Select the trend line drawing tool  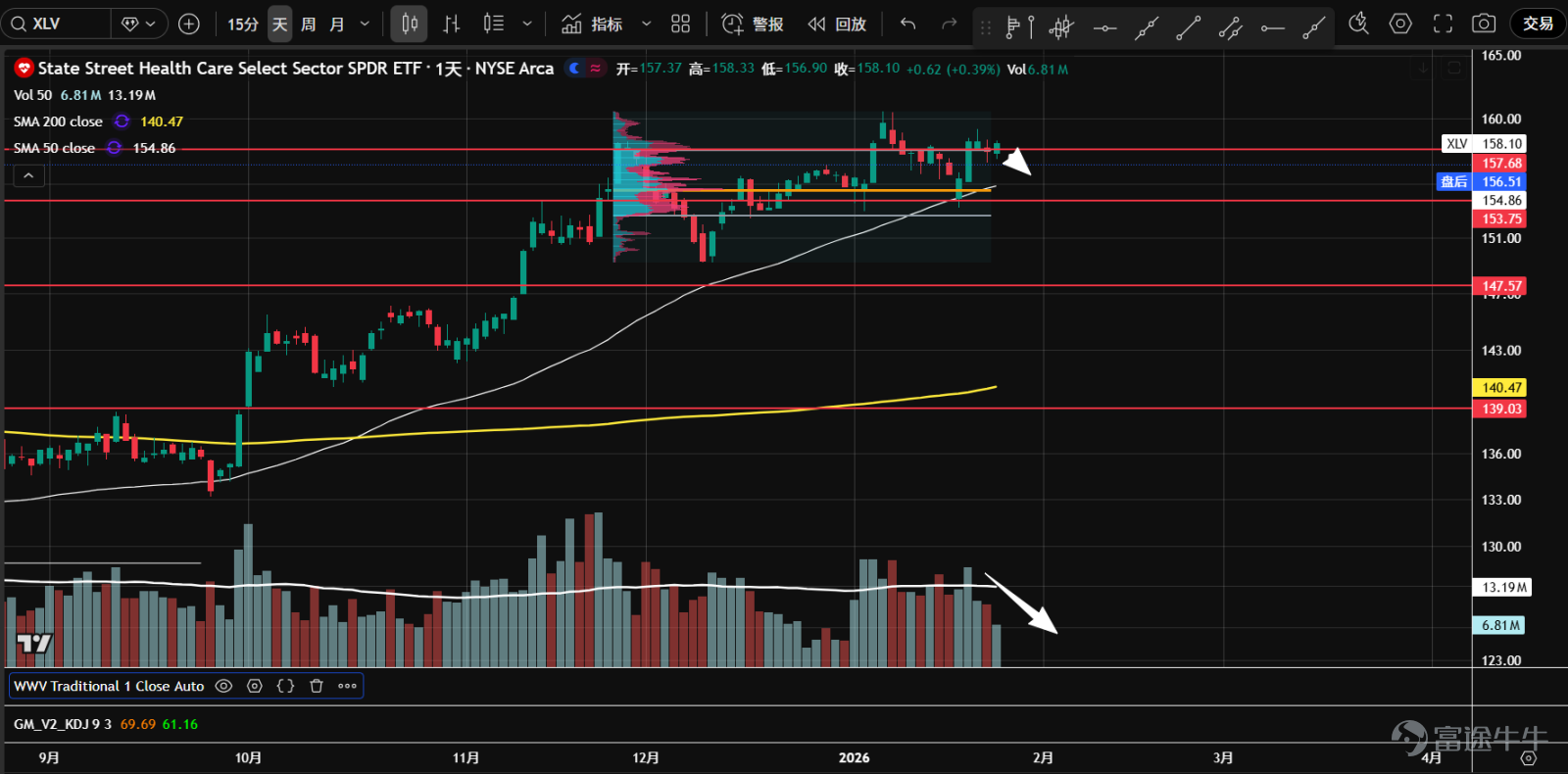coord(1188,27)
